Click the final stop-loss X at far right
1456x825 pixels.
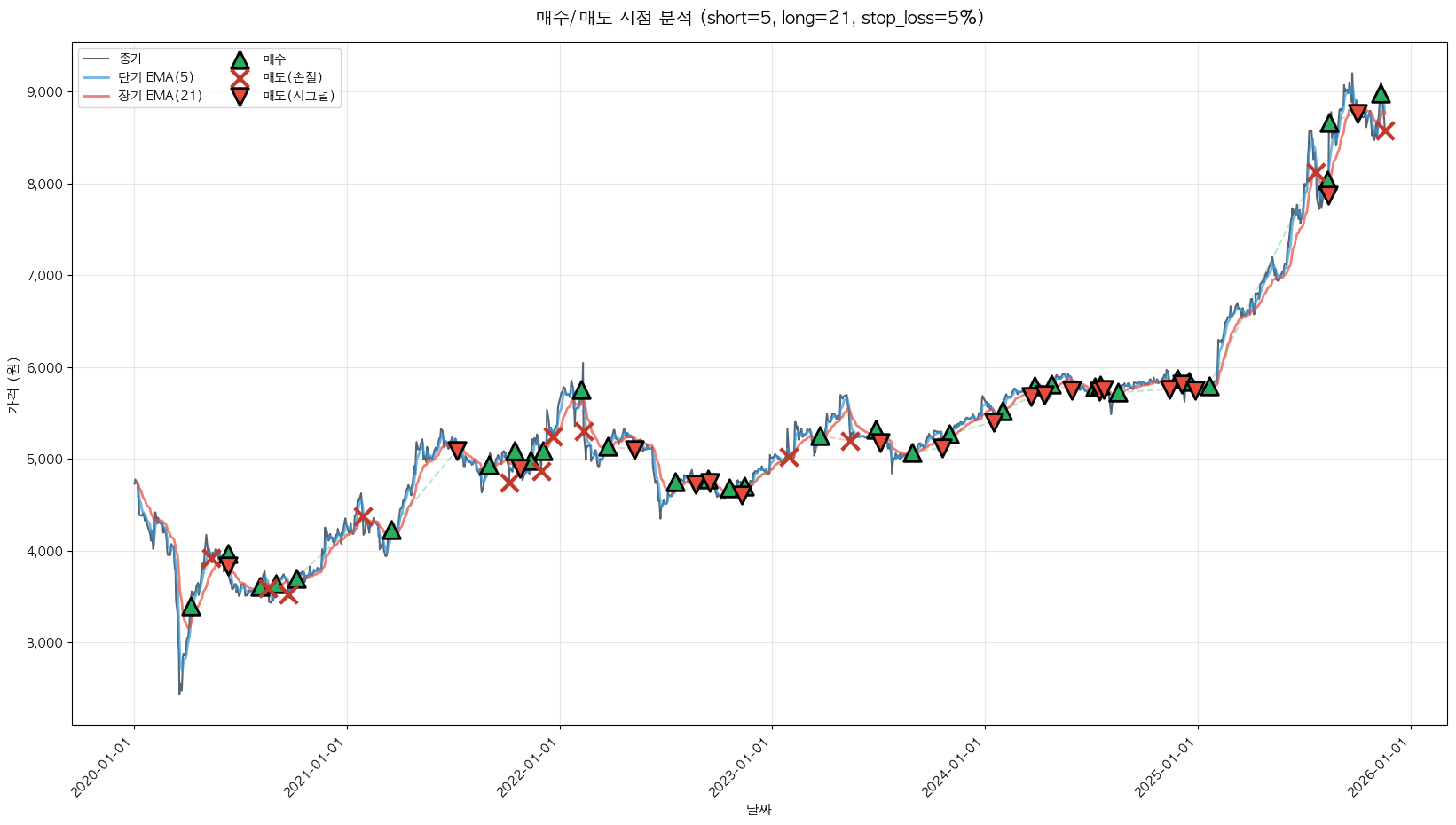(x=1384, y=130)
